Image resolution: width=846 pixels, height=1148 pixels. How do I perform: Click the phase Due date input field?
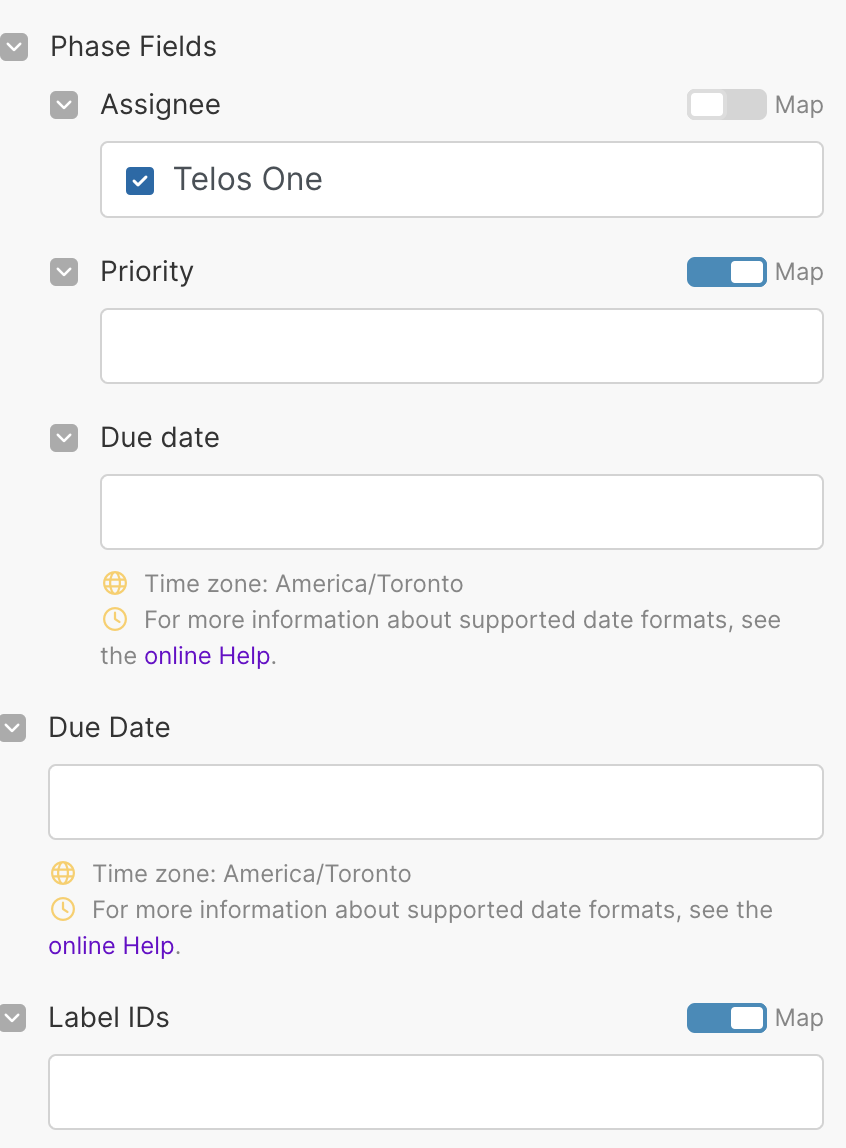(462, 512)
